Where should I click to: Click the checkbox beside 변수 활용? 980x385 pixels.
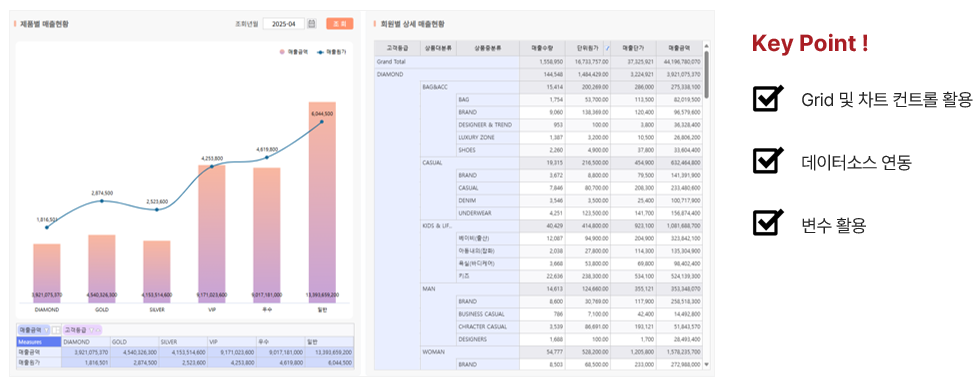point(768,222)
